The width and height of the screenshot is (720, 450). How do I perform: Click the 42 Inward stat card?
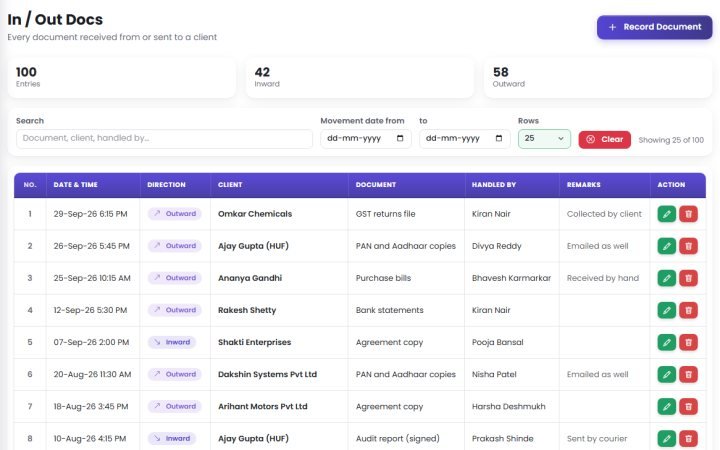coord(360,78)
